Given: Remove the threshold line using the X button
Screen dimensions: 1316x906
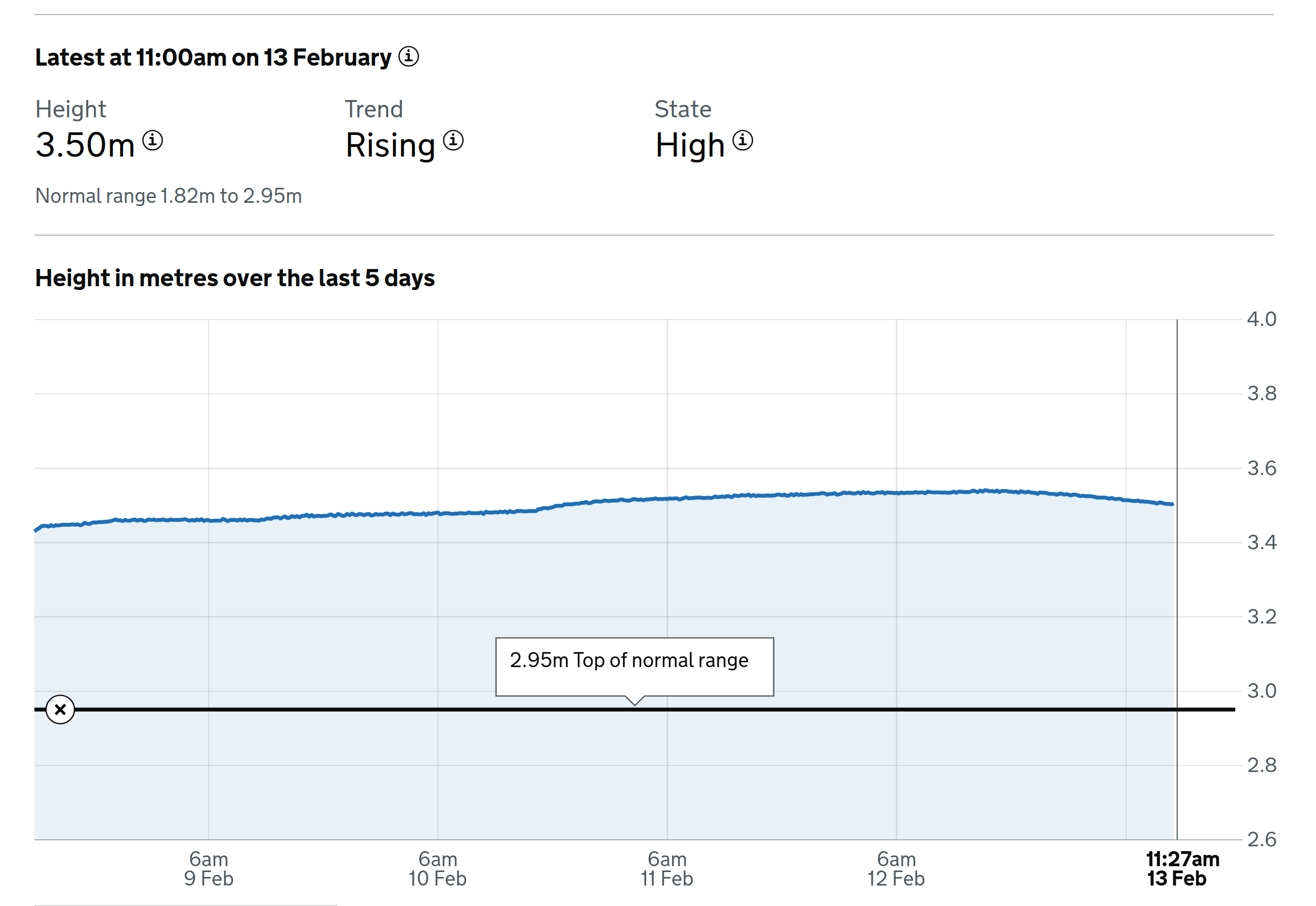Looking at the screenshot, I should pyautogui.click(x=60, y=710).
